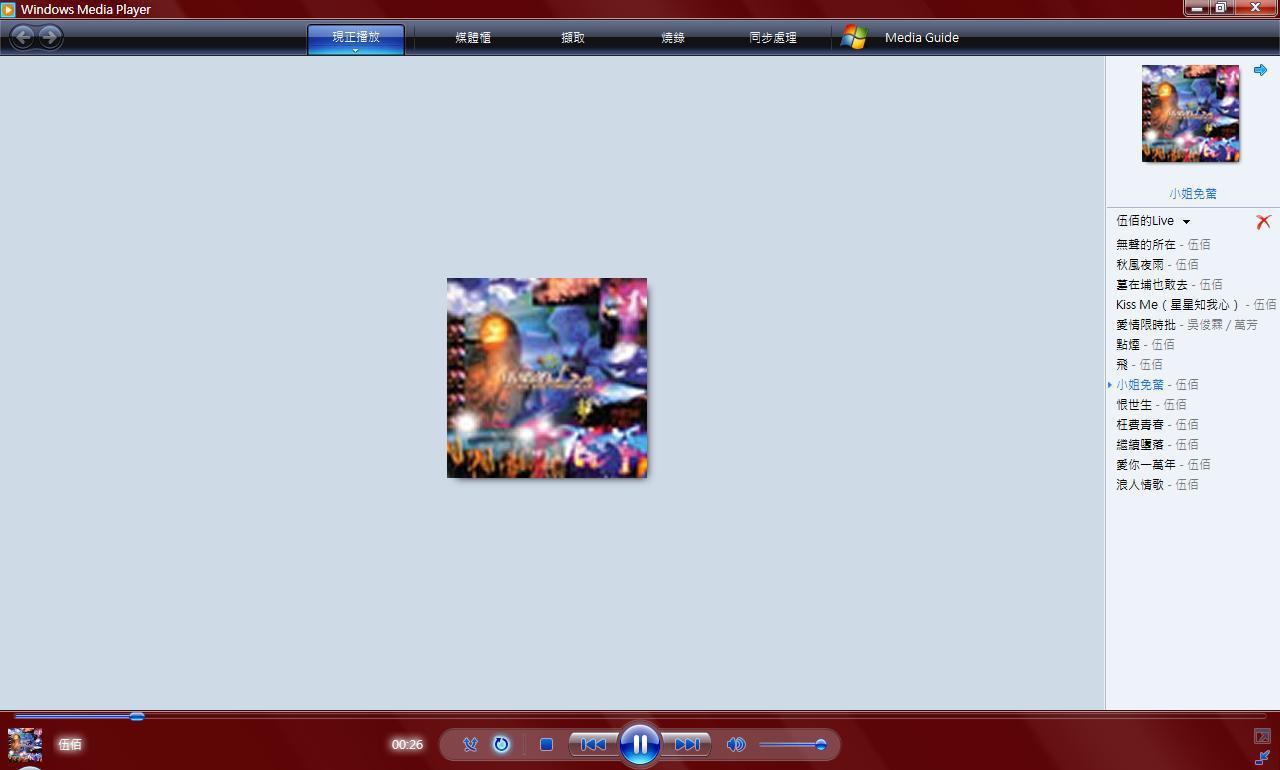Screen dimensions: 1280x770
Task: Select the track 愛你一萬年
Action: 1163,464
